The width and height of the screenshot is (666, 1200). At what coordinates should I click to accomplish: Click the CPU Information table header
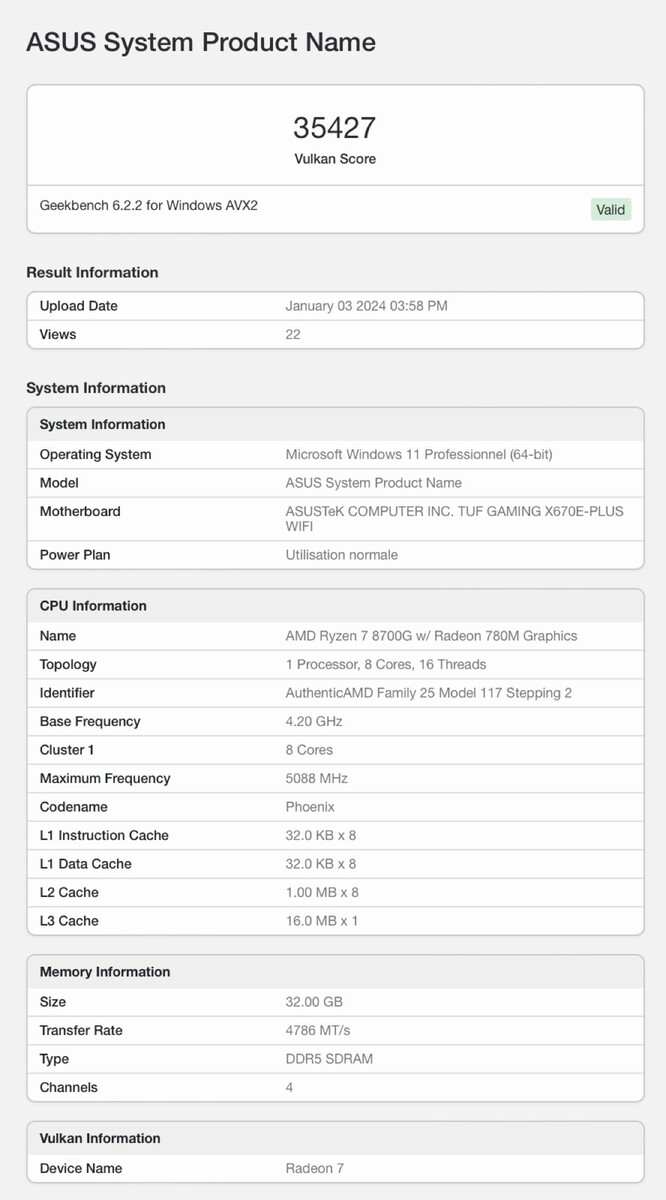pos(93,606)
